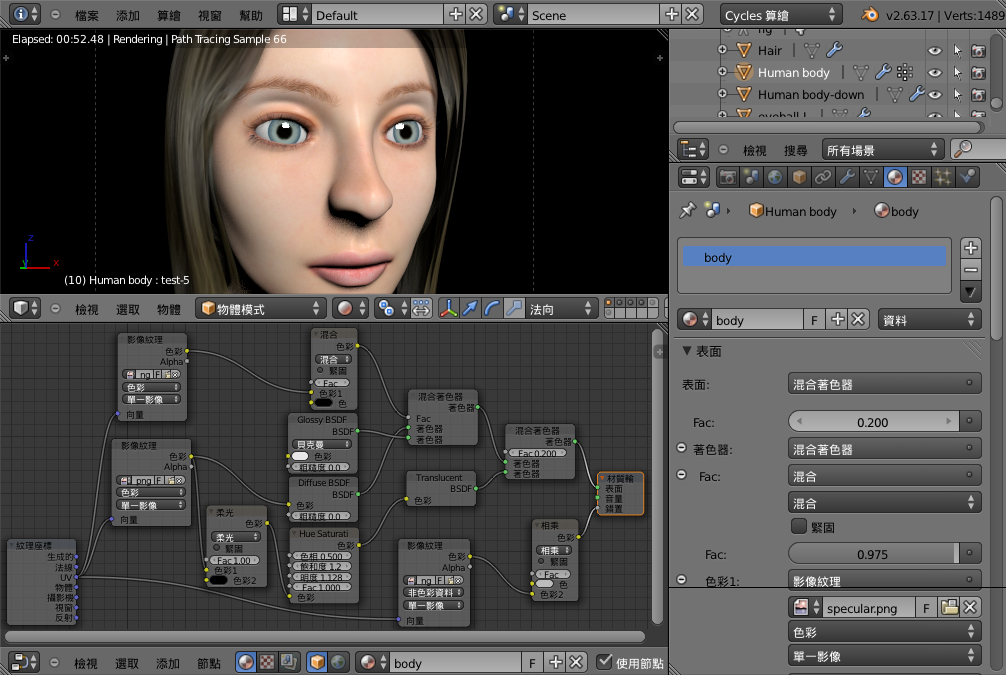This screenshot has width=1006, height=675.
Task: Open the 幫助 menu
Action: 251,15
